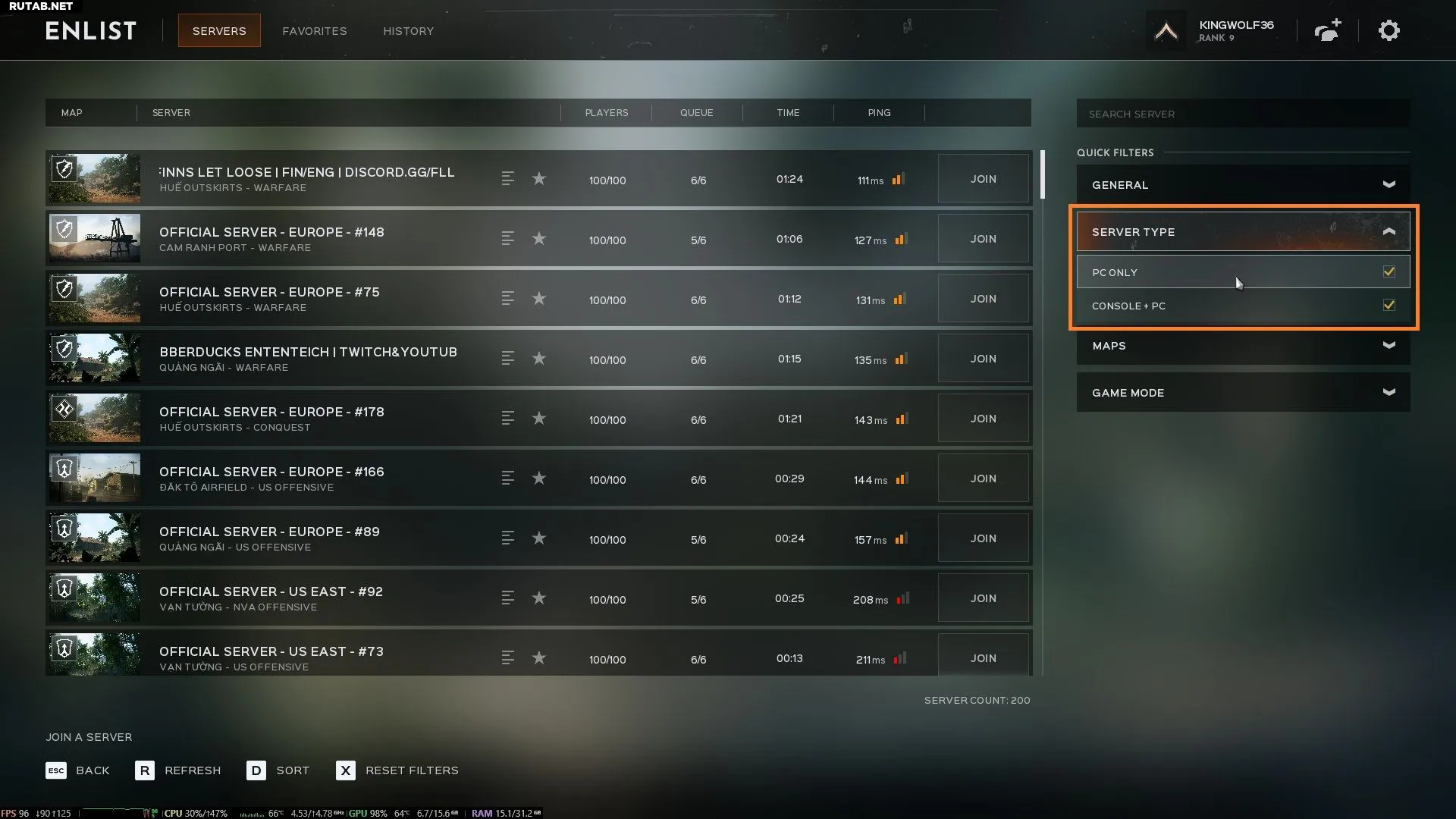Click the server list scrollbar thumb
The width and height of the screenshot is (1456, 819).
point(1043,174)
